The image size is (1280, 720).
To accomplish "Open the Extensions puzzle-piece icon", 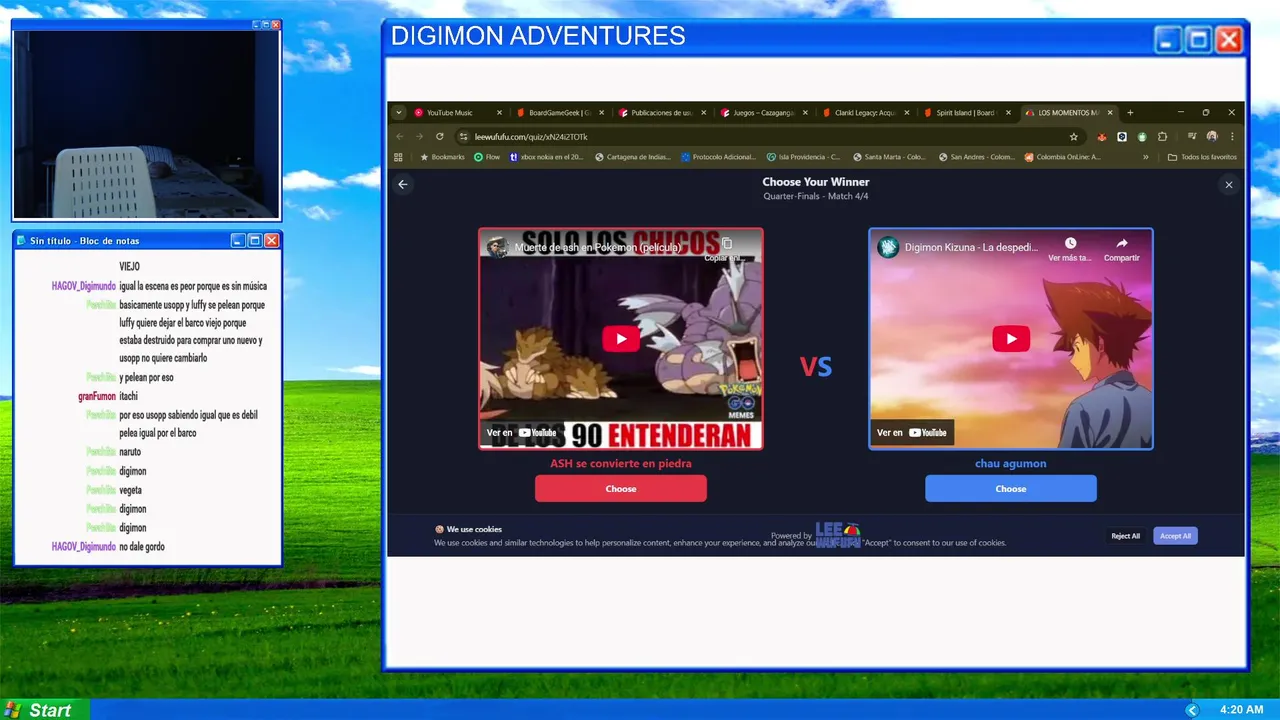I will pos(1162,136).
